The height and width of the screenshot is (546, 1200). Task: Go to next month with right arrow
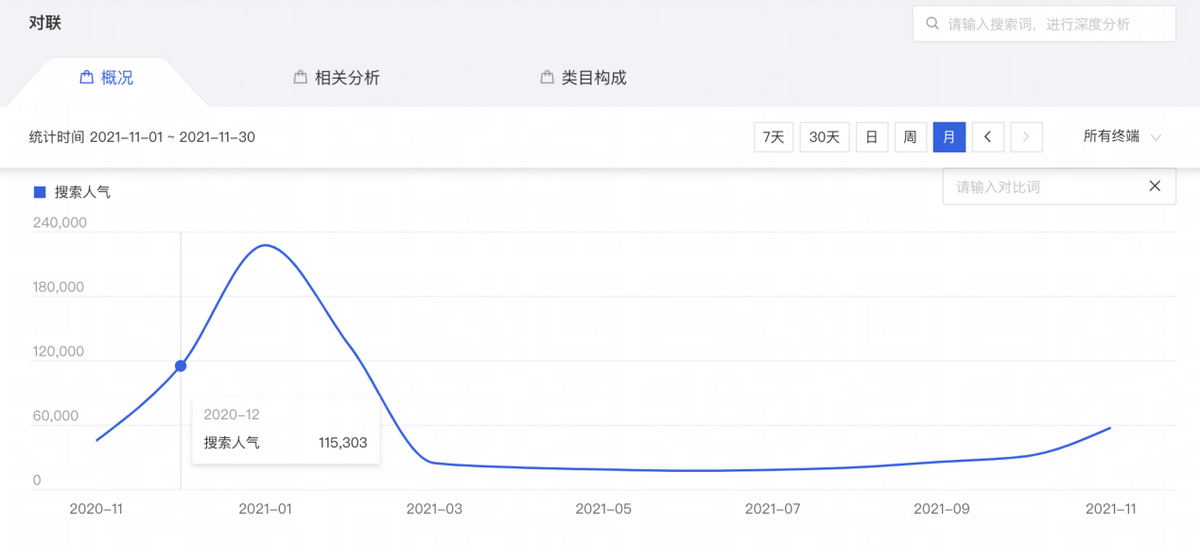click(x=1026, y=137)
